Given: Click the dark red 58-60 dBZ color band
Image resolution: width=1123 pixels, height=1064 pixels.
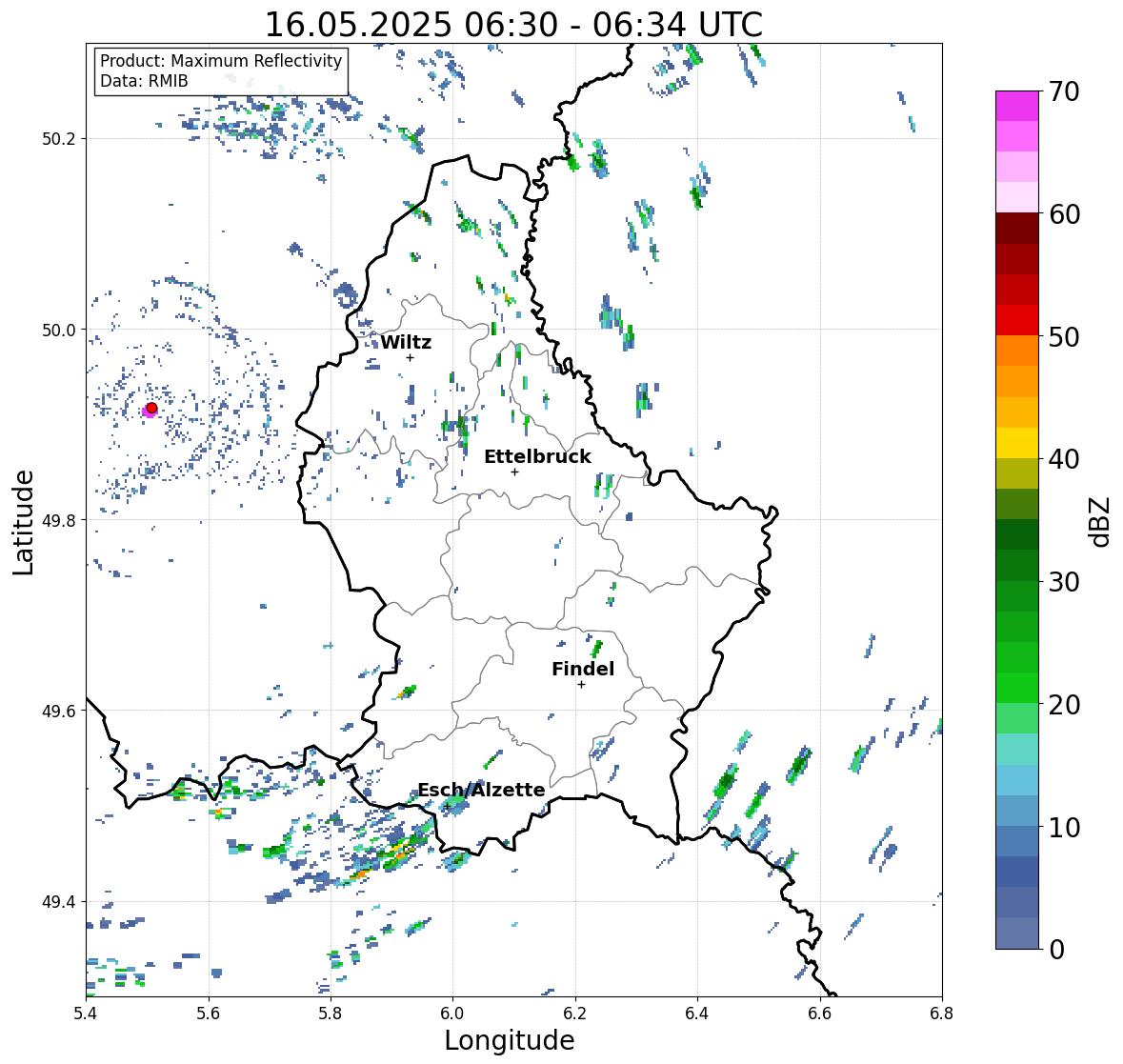Looking at the screenshot, I should [1017, 229].
